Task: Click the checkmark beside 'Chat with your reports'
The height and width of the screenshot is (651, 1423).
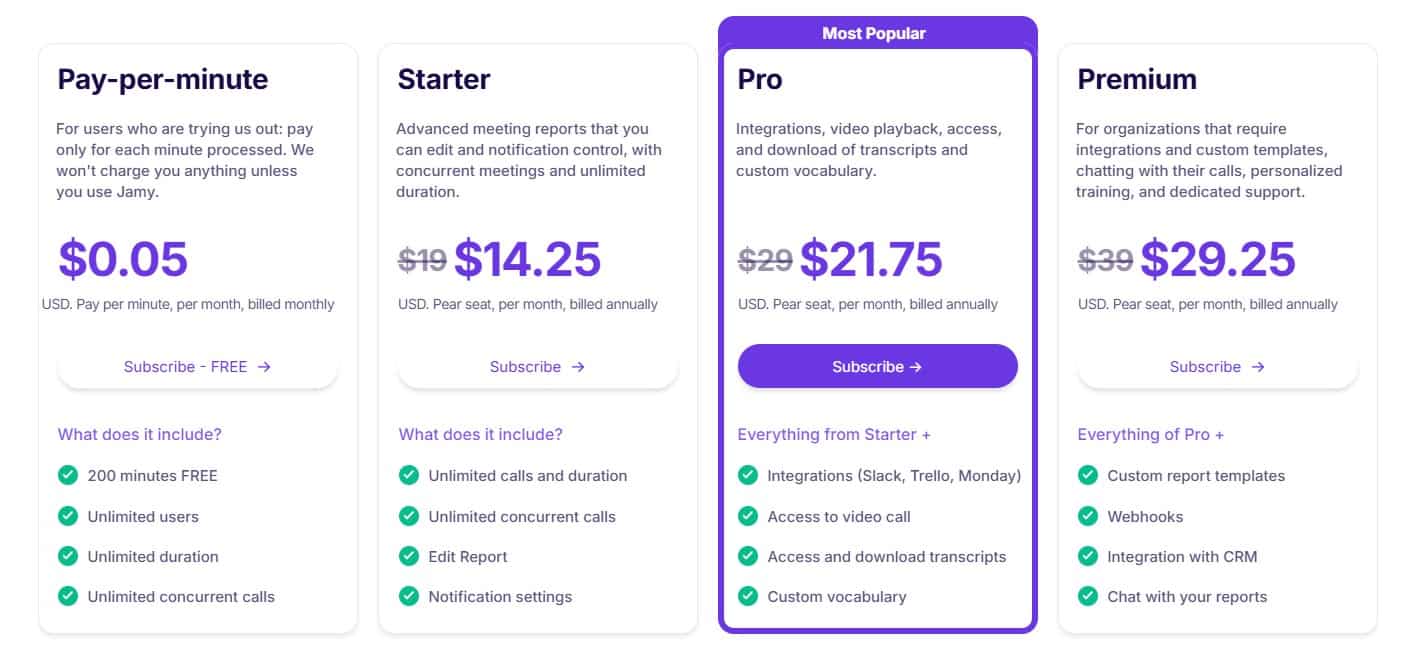Action: pyautogui.click(x=1087, y=597)
